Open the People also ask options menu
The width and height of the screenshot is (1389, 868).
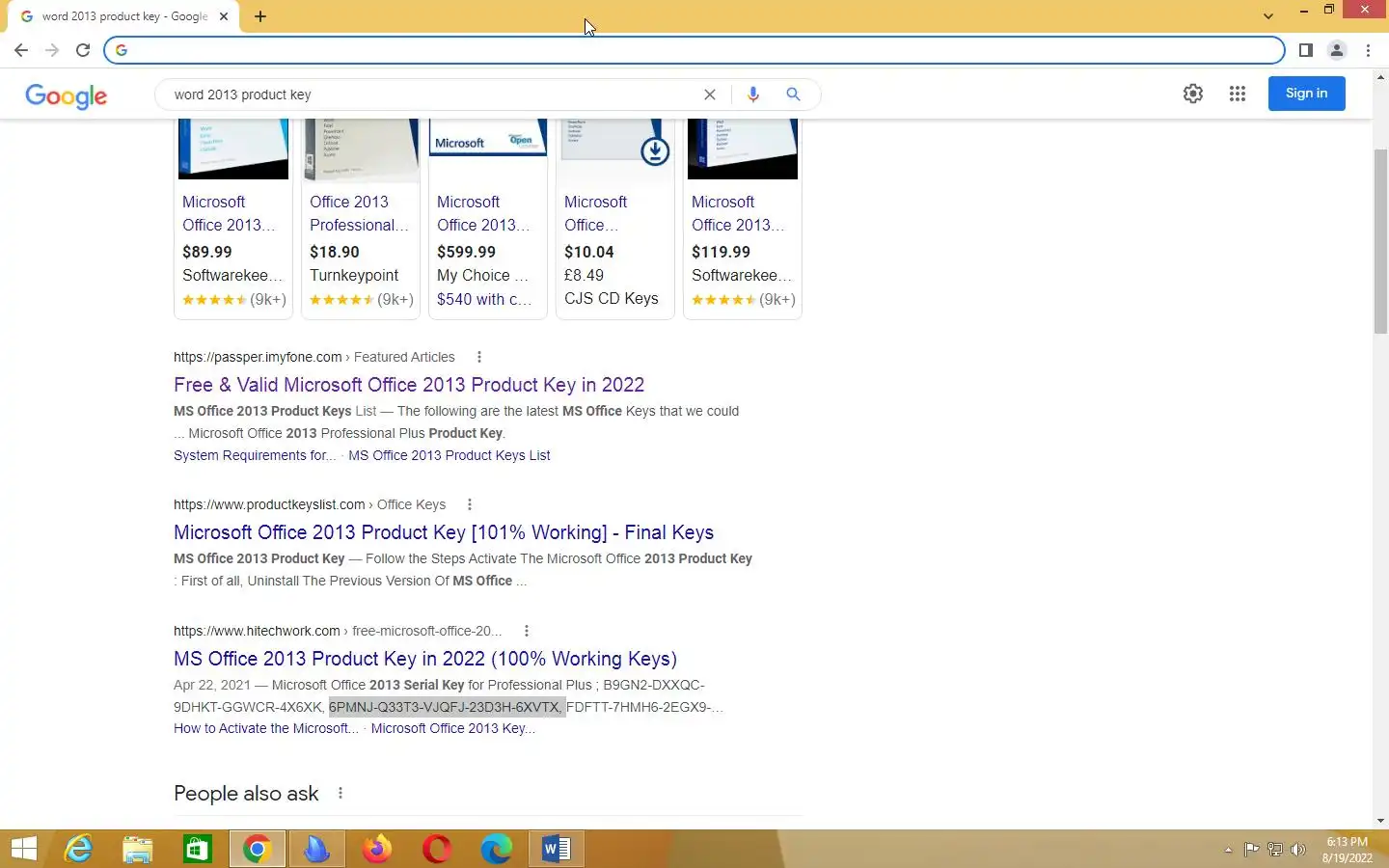pyautogui.click(x=340, y=793)
